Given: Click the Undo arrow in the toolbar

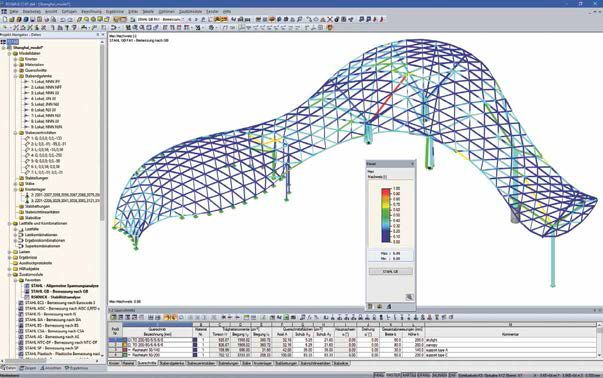Looking at the screenshot, I should tap(63, 19).
